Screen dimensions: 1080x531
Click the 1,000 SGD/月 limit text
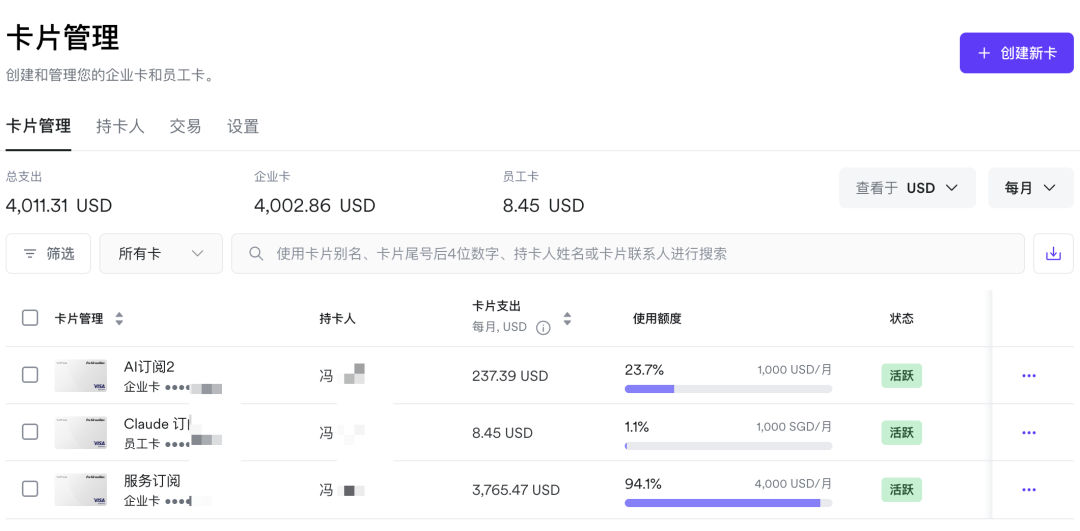coord(794,427)
